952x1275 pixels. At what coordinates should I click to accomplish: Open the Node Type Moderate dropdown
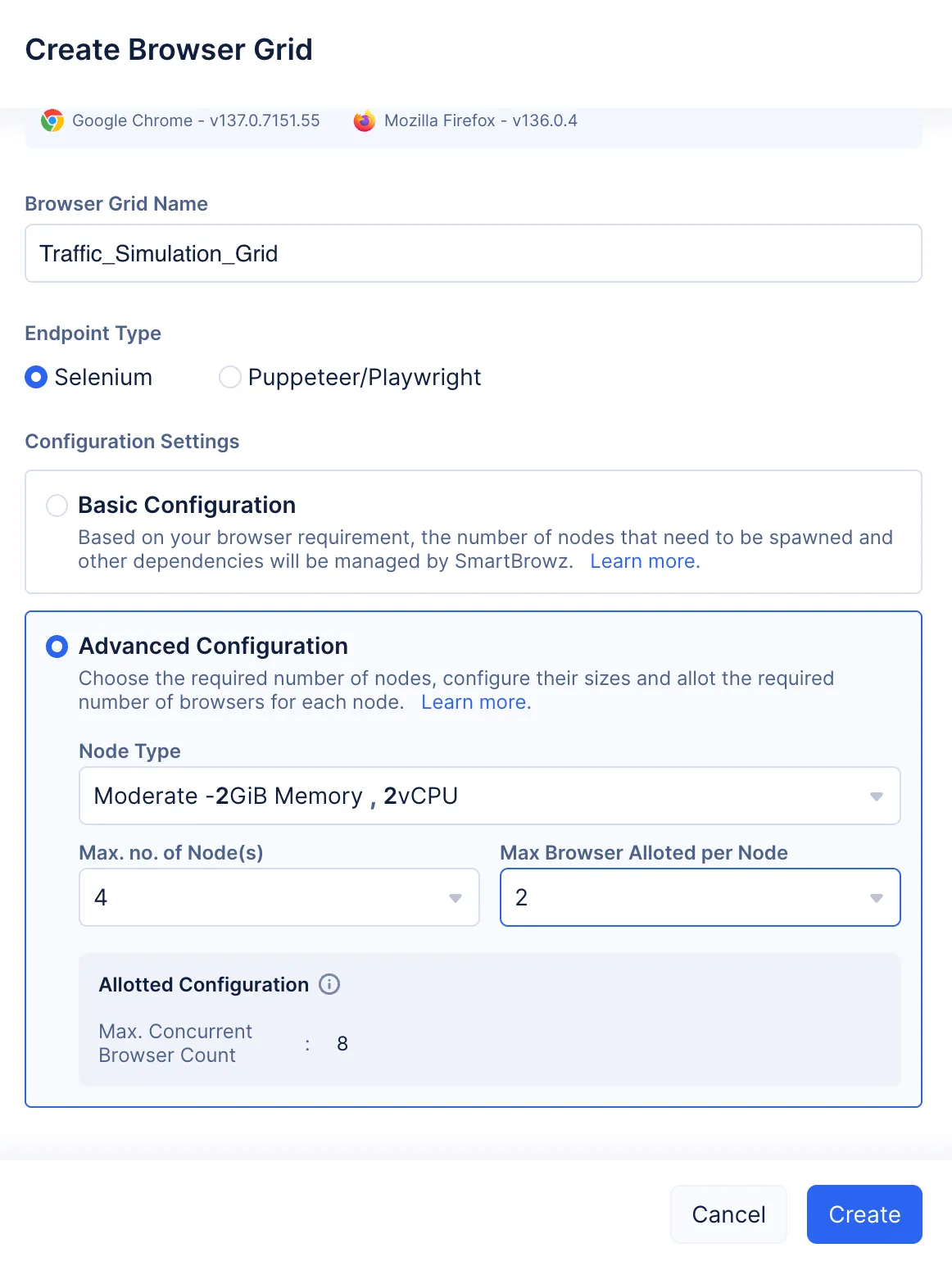pyautogui.click(x=489, y=796)
